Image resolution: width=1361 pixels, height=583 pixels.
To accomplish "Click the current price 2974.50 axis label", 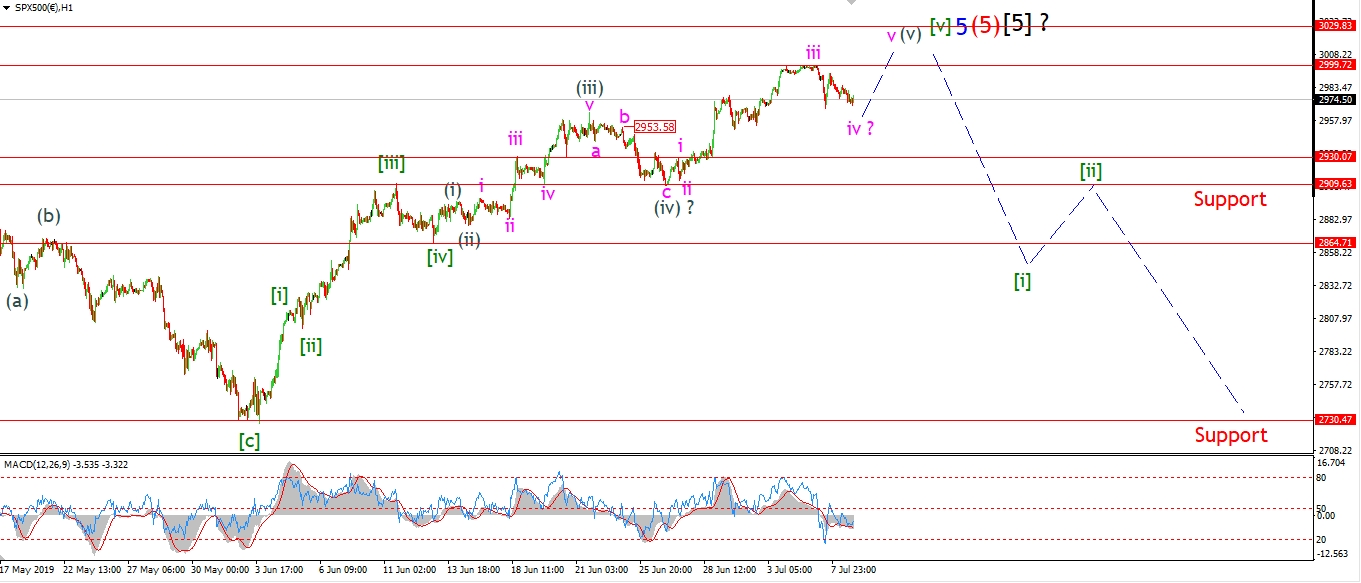I will [1337, 100].
